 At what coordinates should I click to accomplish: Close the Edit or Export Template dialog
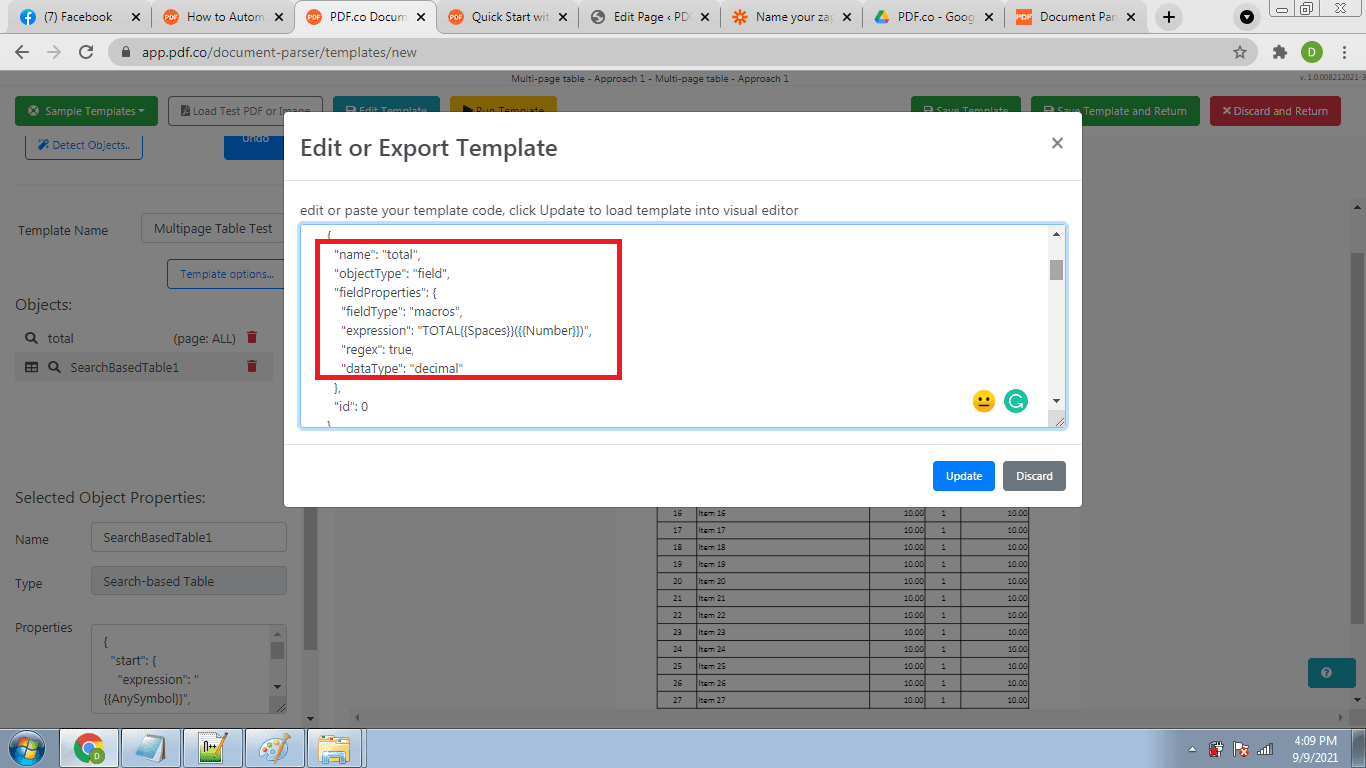[x=1057, y=143]
